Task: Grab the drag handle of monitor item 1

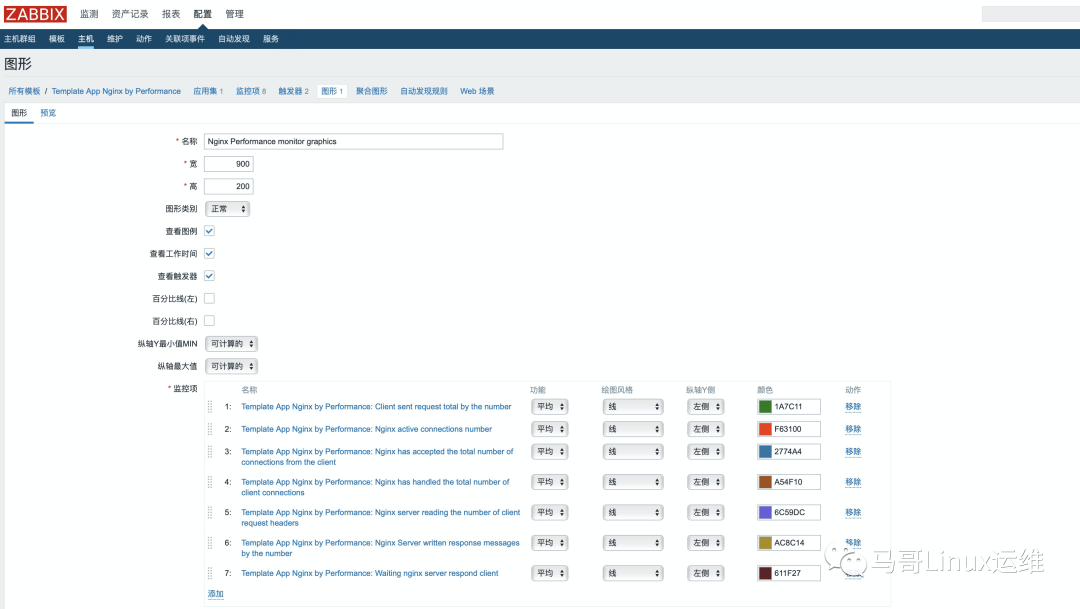Action: click(210, 406)
